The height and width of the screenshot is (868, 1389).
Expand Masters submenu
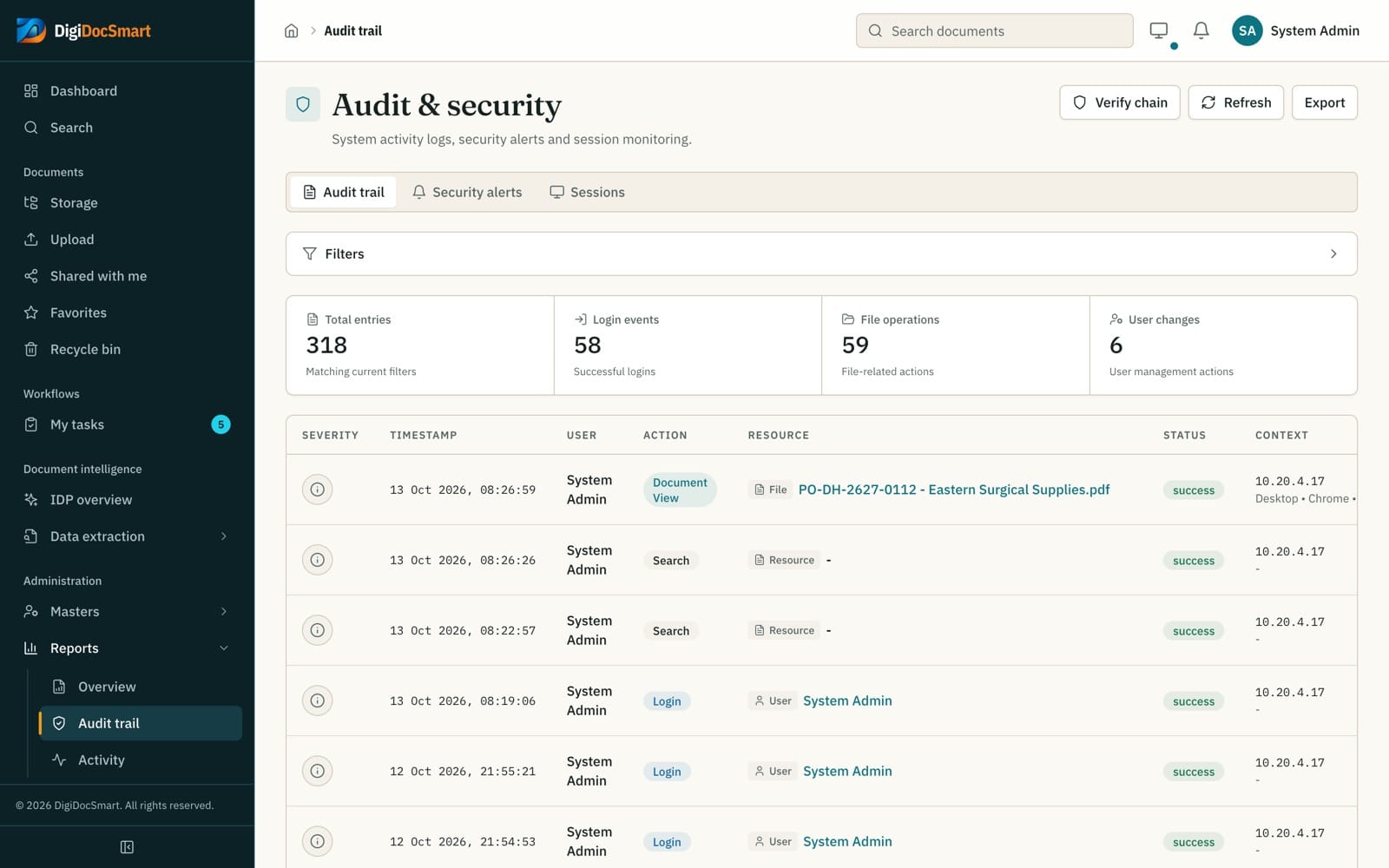click(127, 612)
